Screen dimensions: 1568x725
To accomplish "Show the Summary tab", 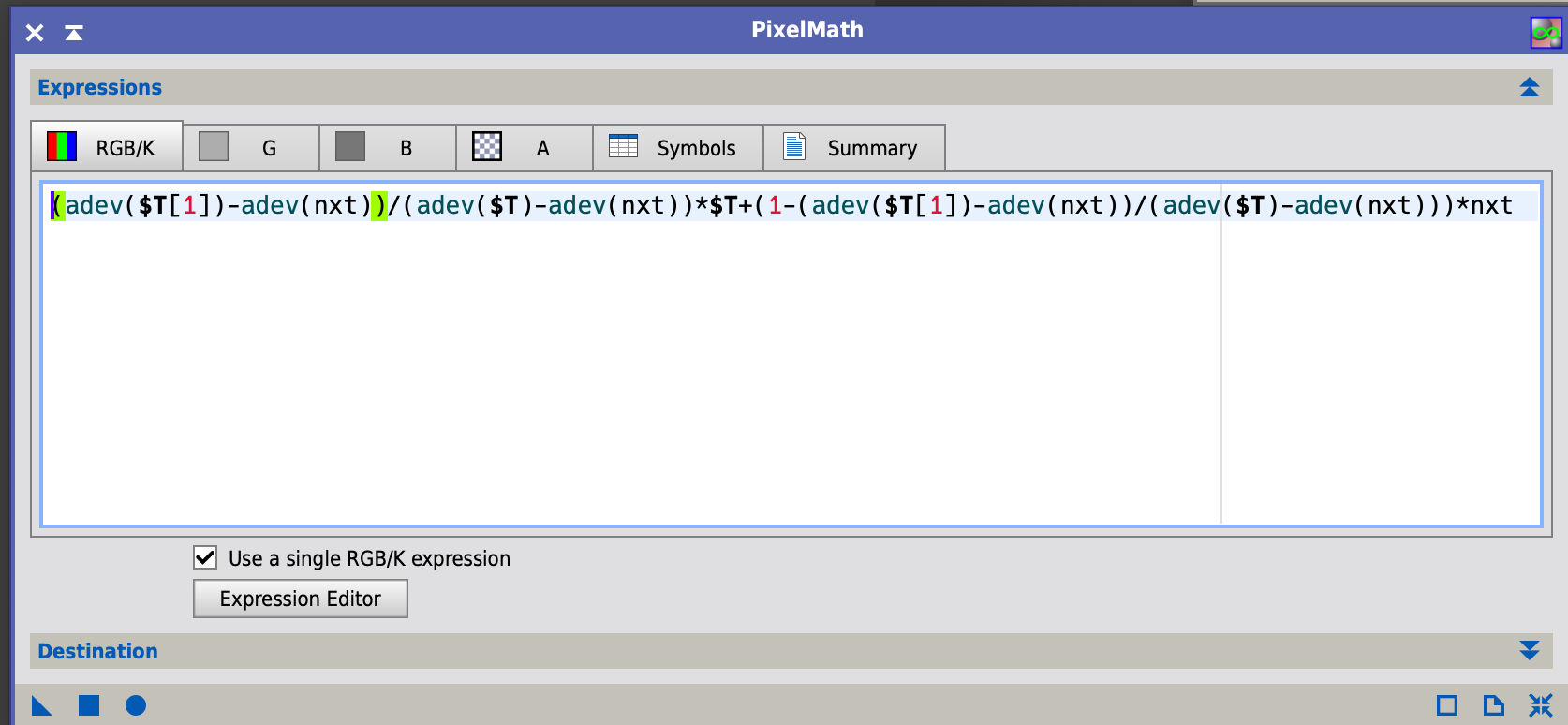I will [x=854, y=148].
